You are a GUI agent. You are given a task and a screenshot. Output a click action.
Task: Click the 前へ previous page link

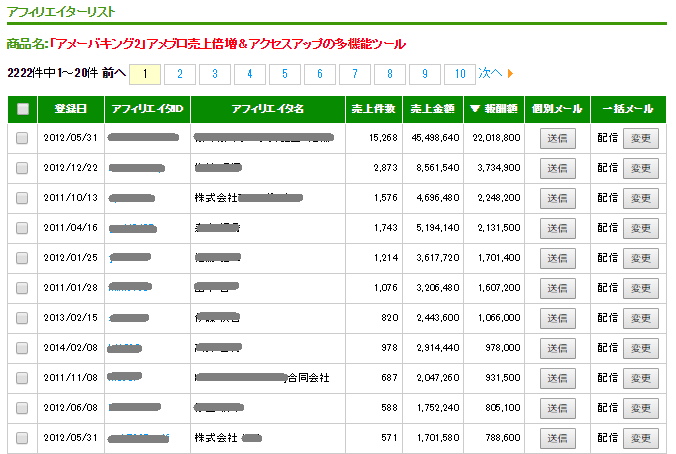coord(114,74)
